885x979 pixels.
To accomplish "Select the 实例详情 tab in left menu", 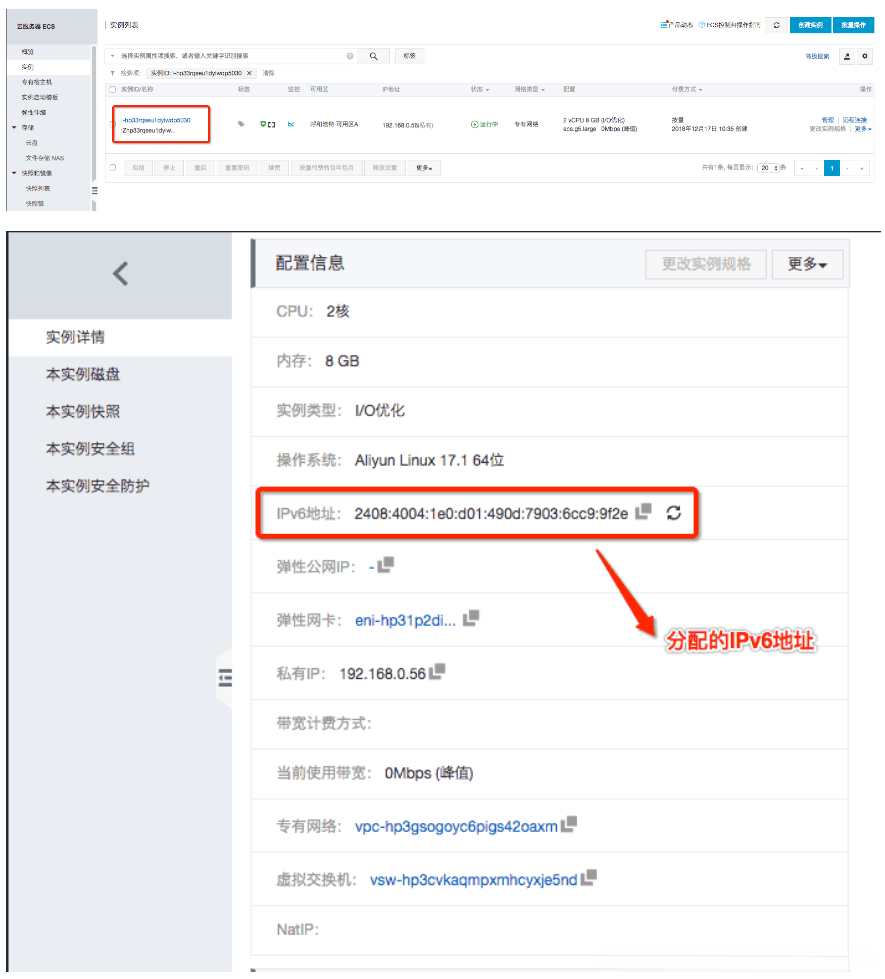I will 120,337.
